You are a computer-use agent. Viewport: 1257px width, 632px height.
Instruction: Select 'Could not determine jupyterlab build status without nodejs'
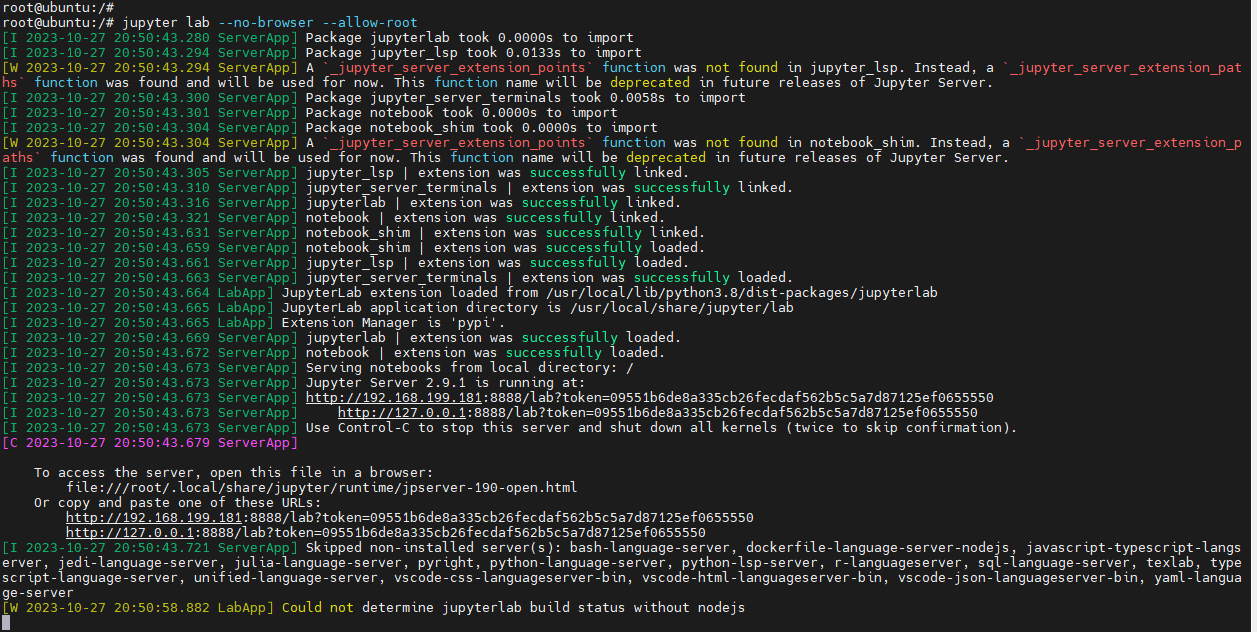(513, 607)
